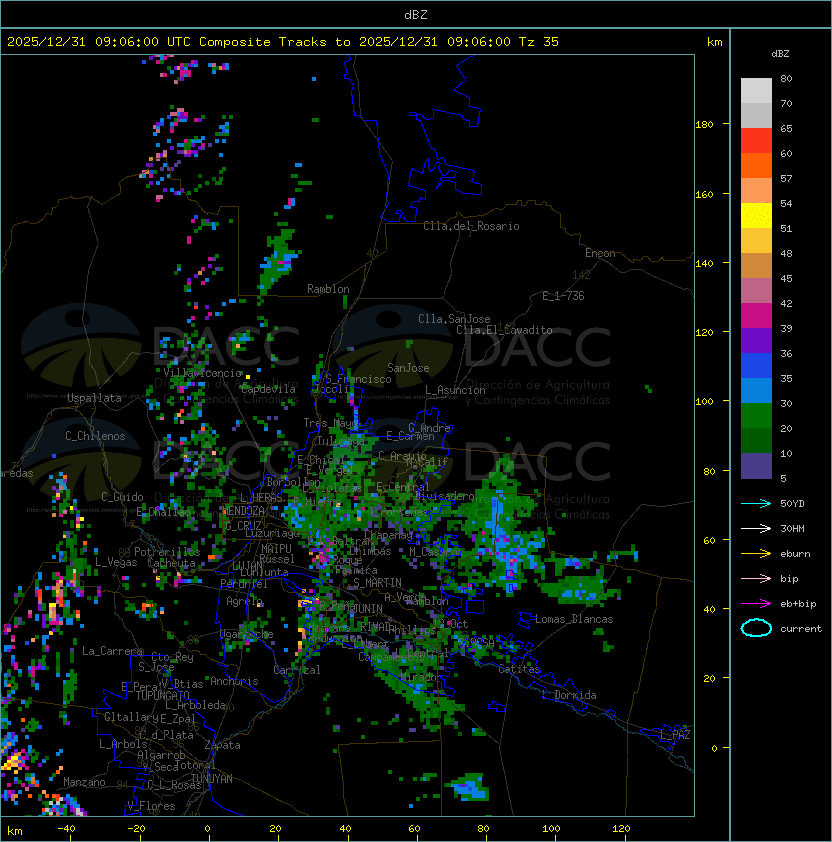Select the bright yellow 51-54 dBZ swatch
This screenshot has height=842, width=832.
[x=756, y=215]
